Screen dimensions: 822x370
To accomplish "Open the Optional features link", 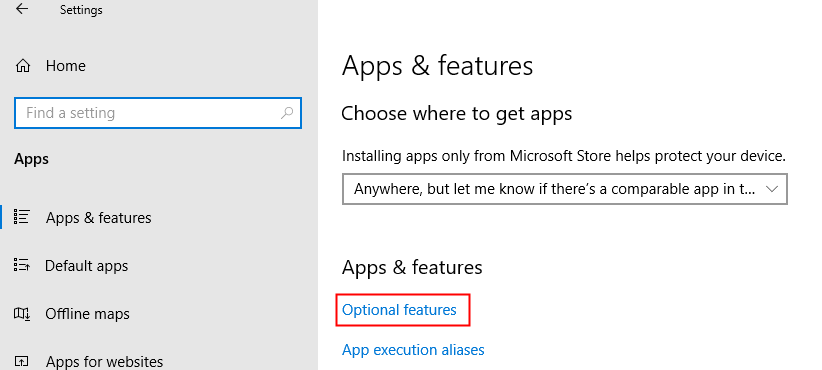I will click(x=399, y=310).
